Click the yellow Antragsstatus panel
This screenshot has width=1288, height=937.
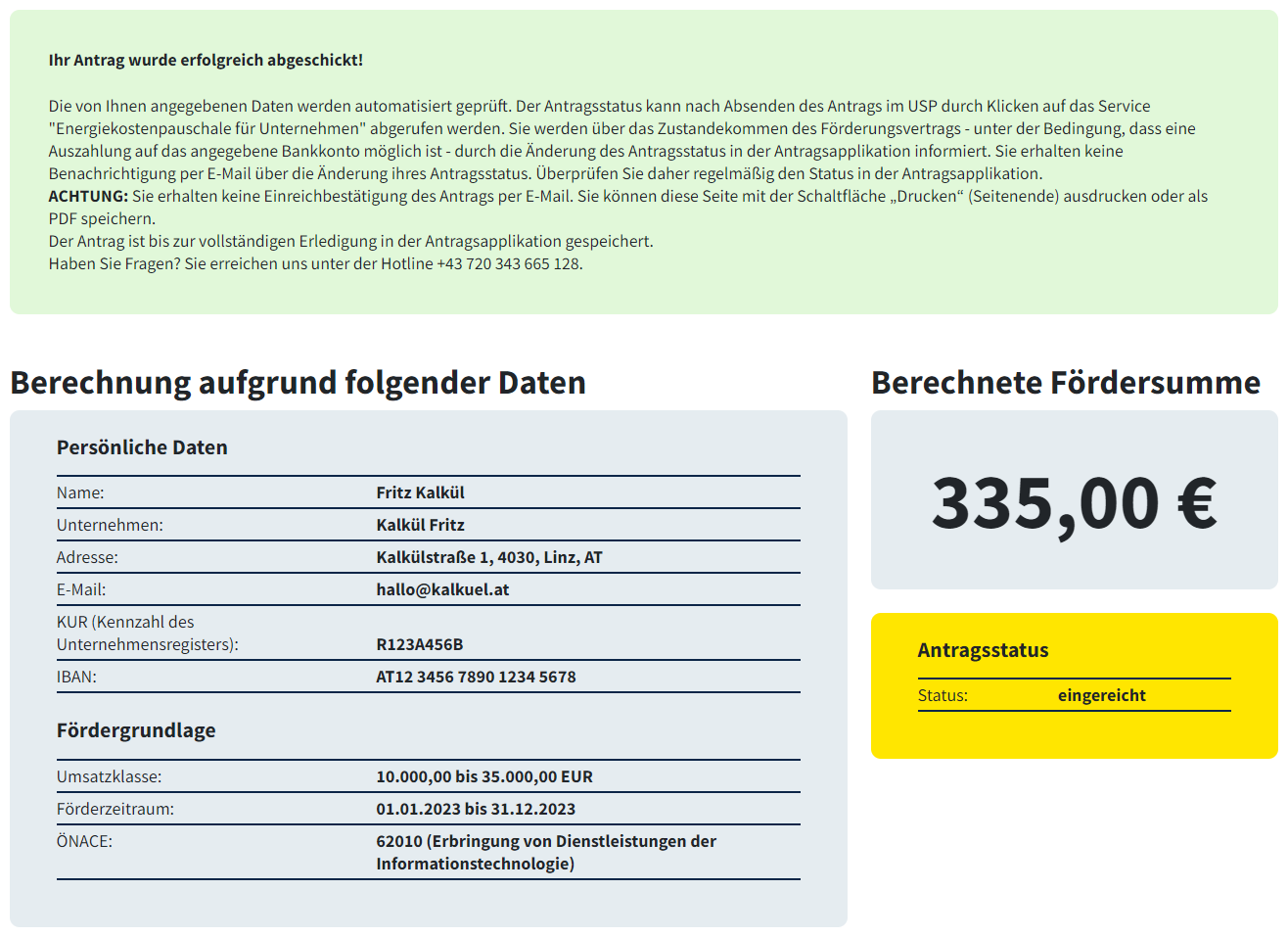(x=1074, y=684)
